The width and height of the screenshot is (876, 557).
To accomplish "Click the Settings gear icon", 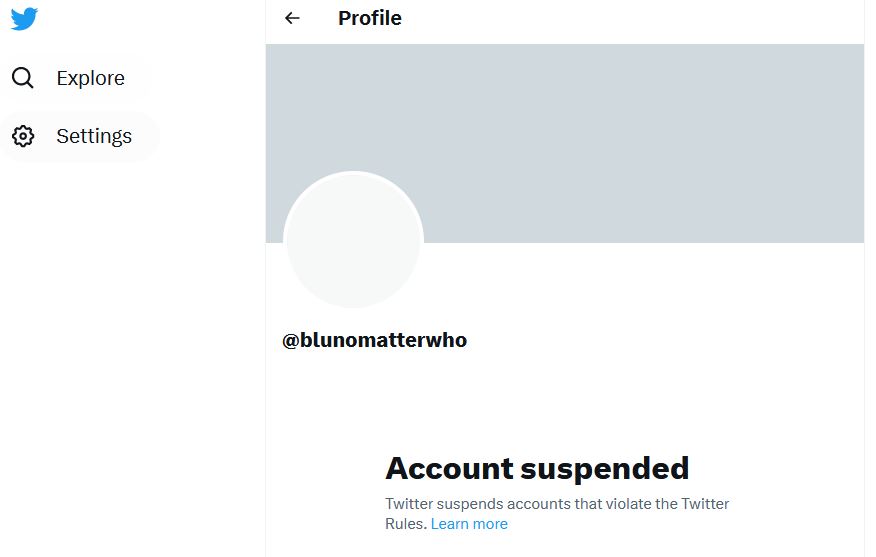I will 23,136.
